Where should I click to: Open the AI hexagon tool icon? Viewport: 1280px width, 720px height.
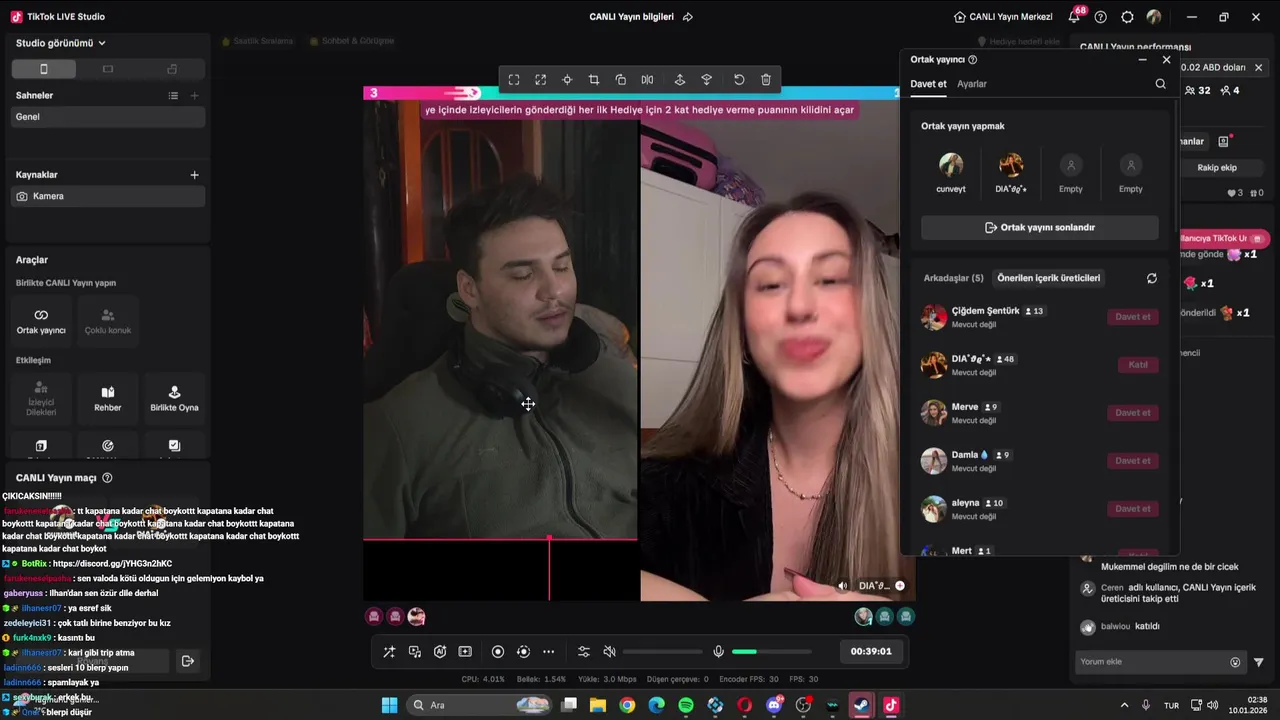(440, 652)
